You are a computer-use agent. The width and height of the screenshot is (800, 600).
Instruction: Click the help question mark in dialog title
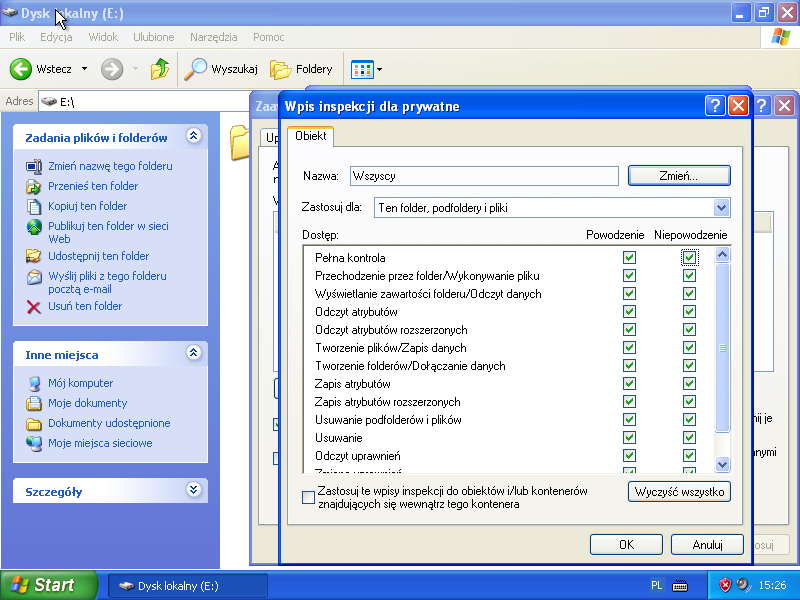[715, 106]
